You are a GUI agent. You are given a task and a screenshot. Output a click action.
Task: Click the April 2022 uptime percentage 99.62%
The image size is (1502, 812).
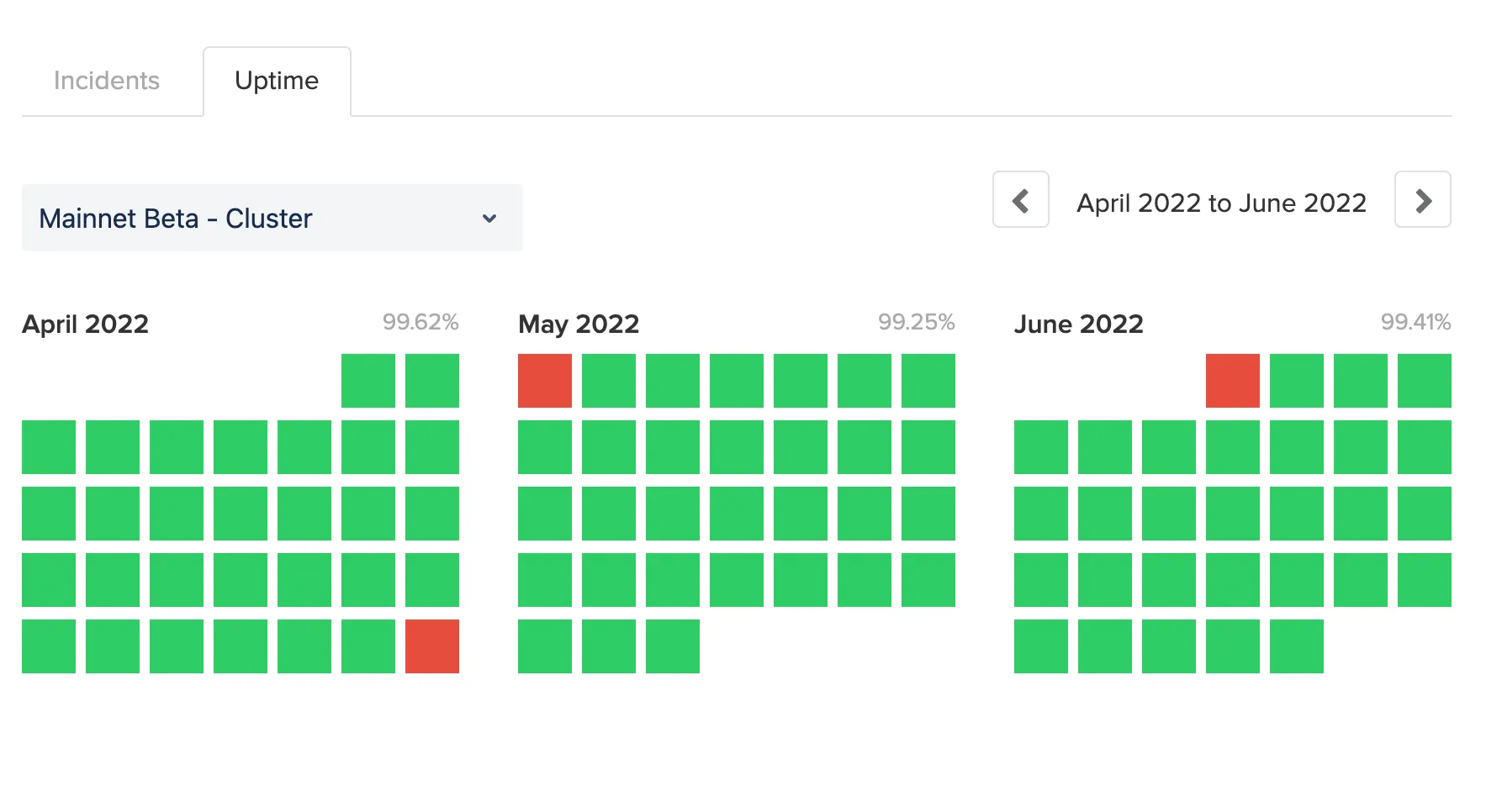(x=420, y=322)
